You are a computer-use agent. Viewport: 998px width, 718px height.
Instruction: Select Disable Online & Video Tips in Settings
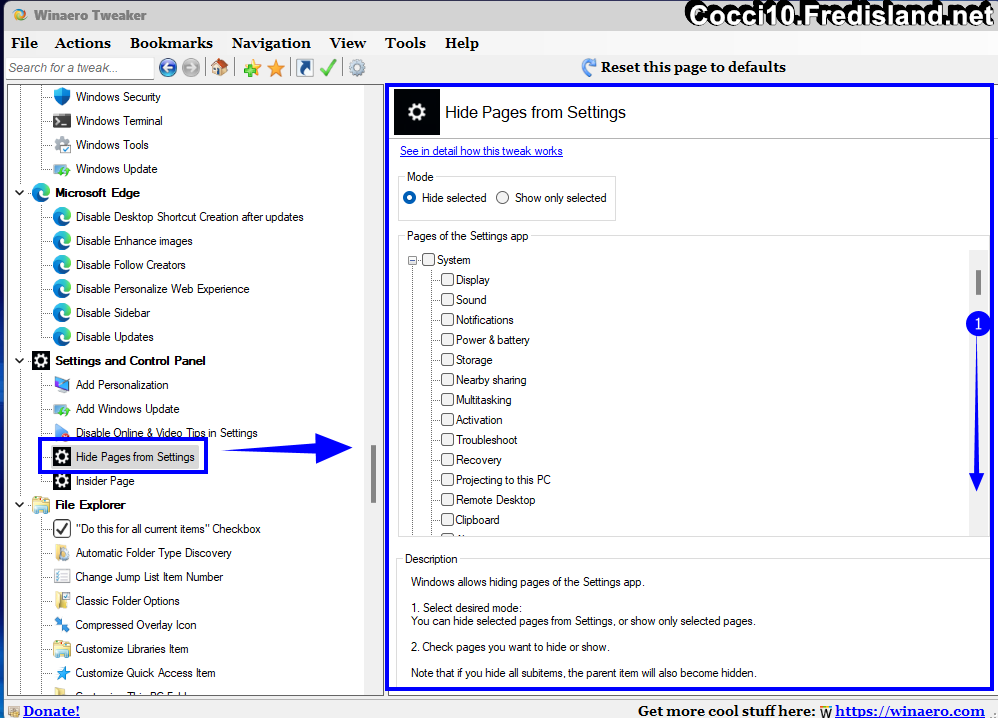point(167,433)
